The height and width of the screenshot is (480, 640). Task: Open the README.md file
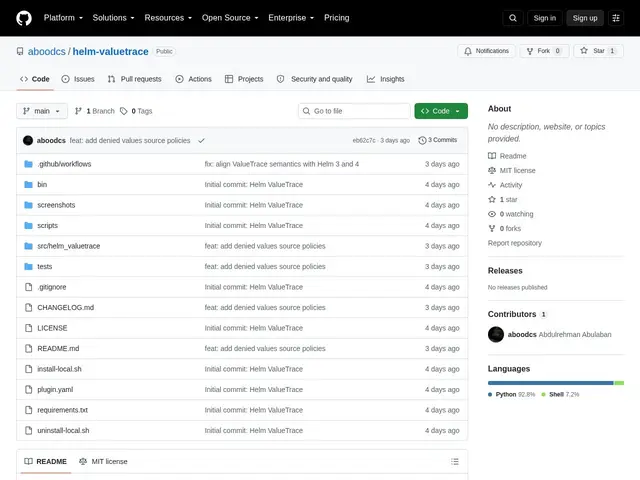point(58,349)
